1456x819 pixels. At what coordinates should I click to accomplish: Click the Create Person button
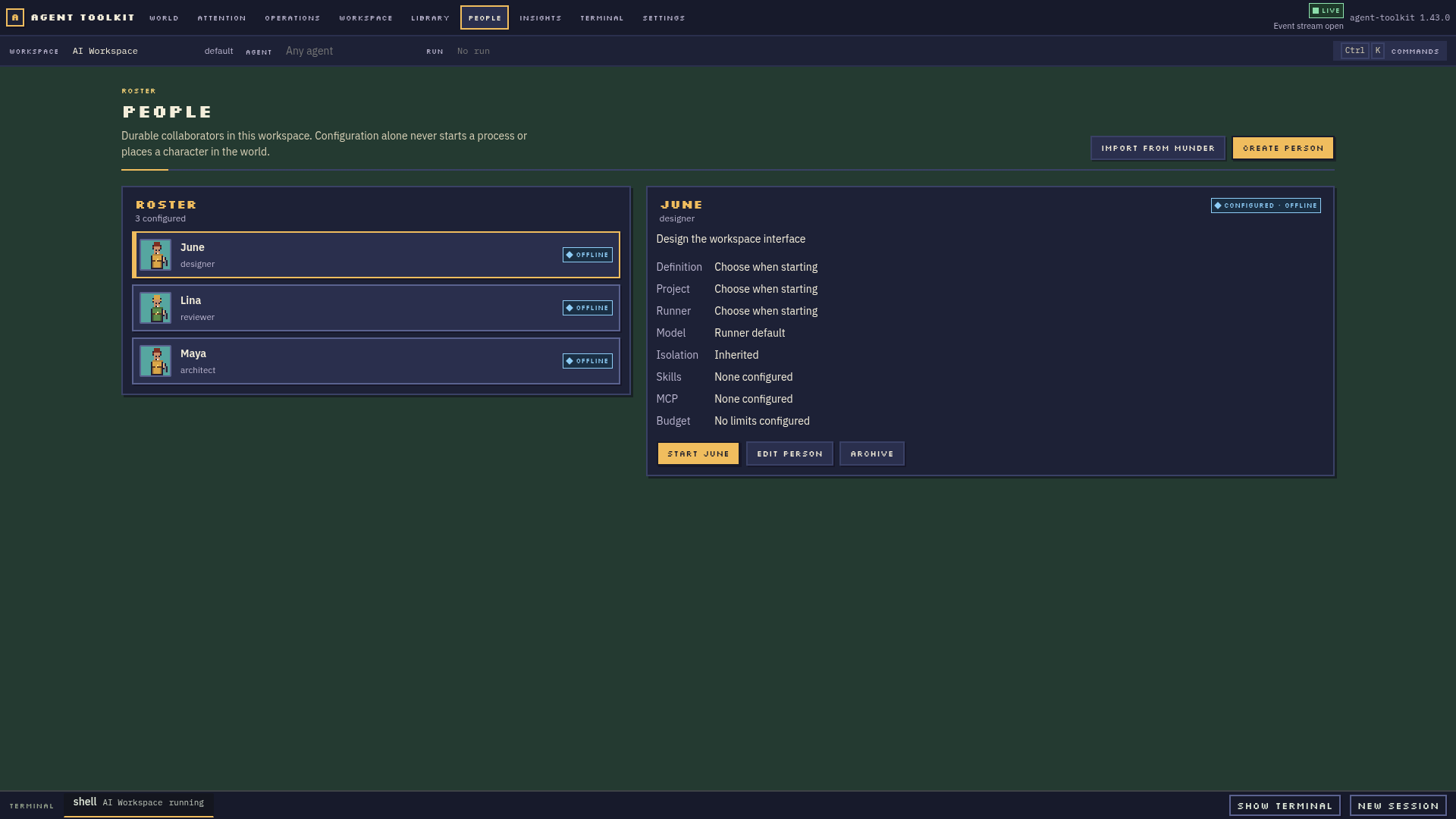1283,148
